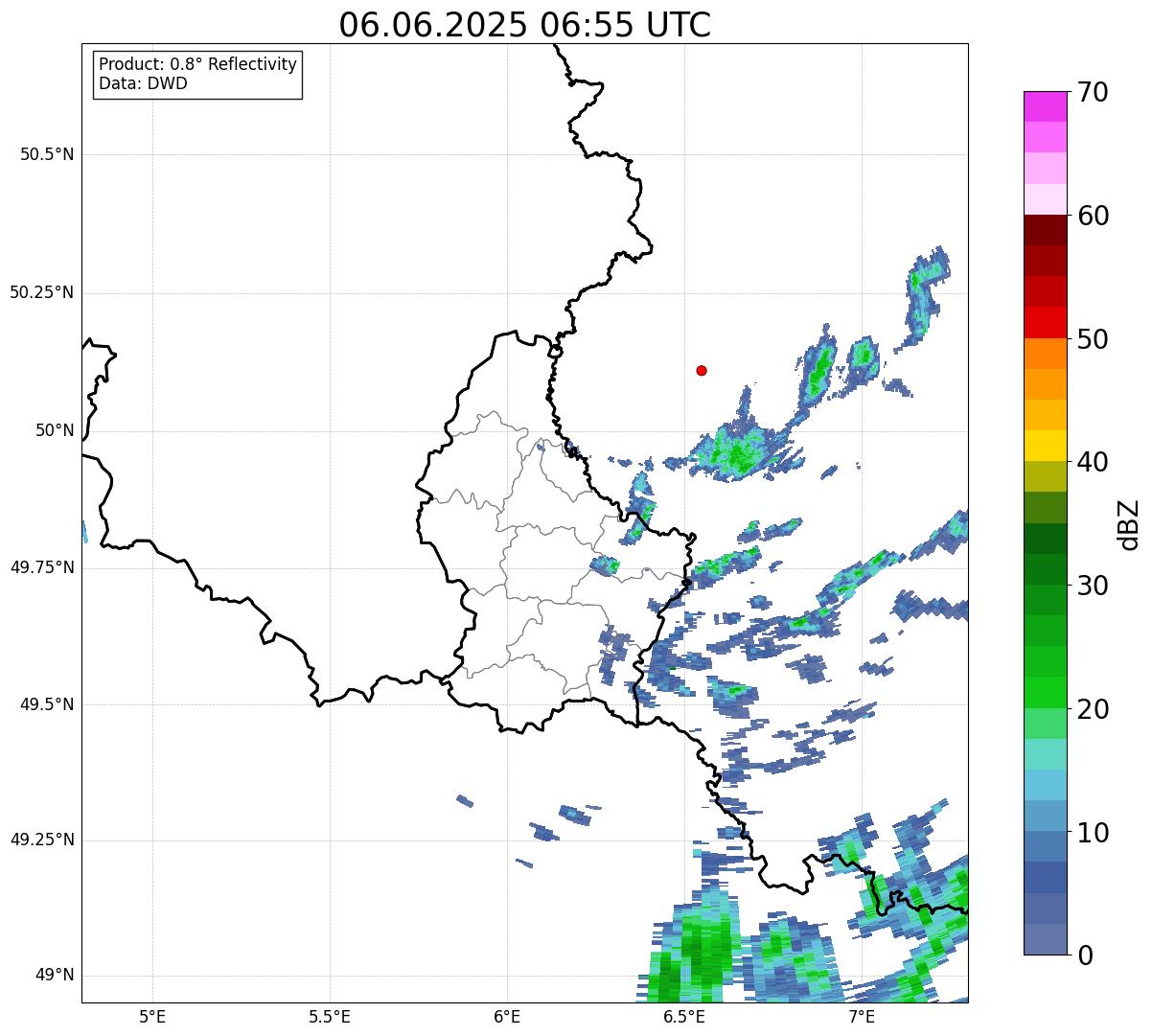1152x1036 pixels.
Task: Click the 50.25°N latitude label
Action: tap(42, 292)
